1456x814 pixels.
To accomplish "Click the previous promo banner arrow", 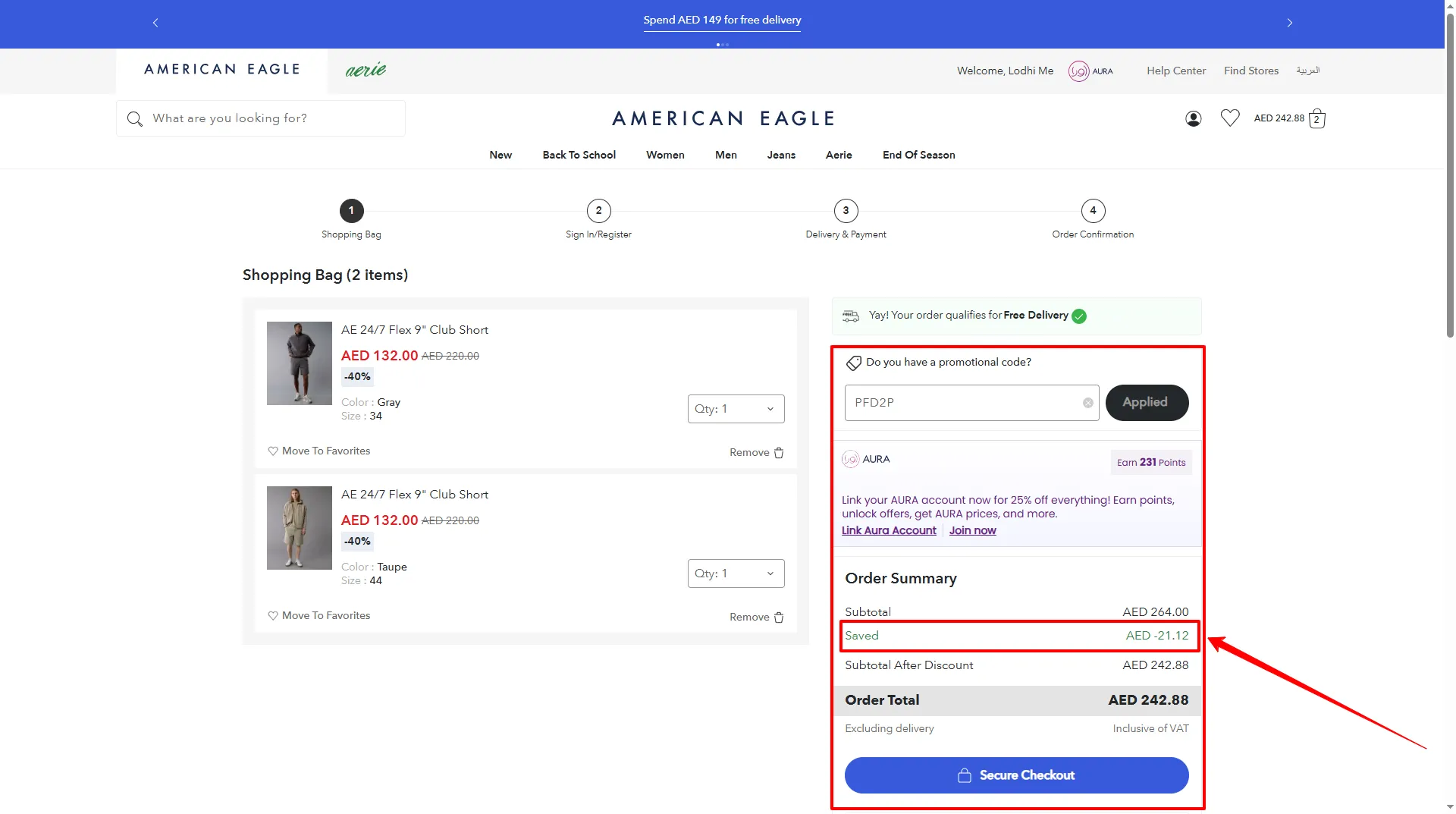I will 155,23.
